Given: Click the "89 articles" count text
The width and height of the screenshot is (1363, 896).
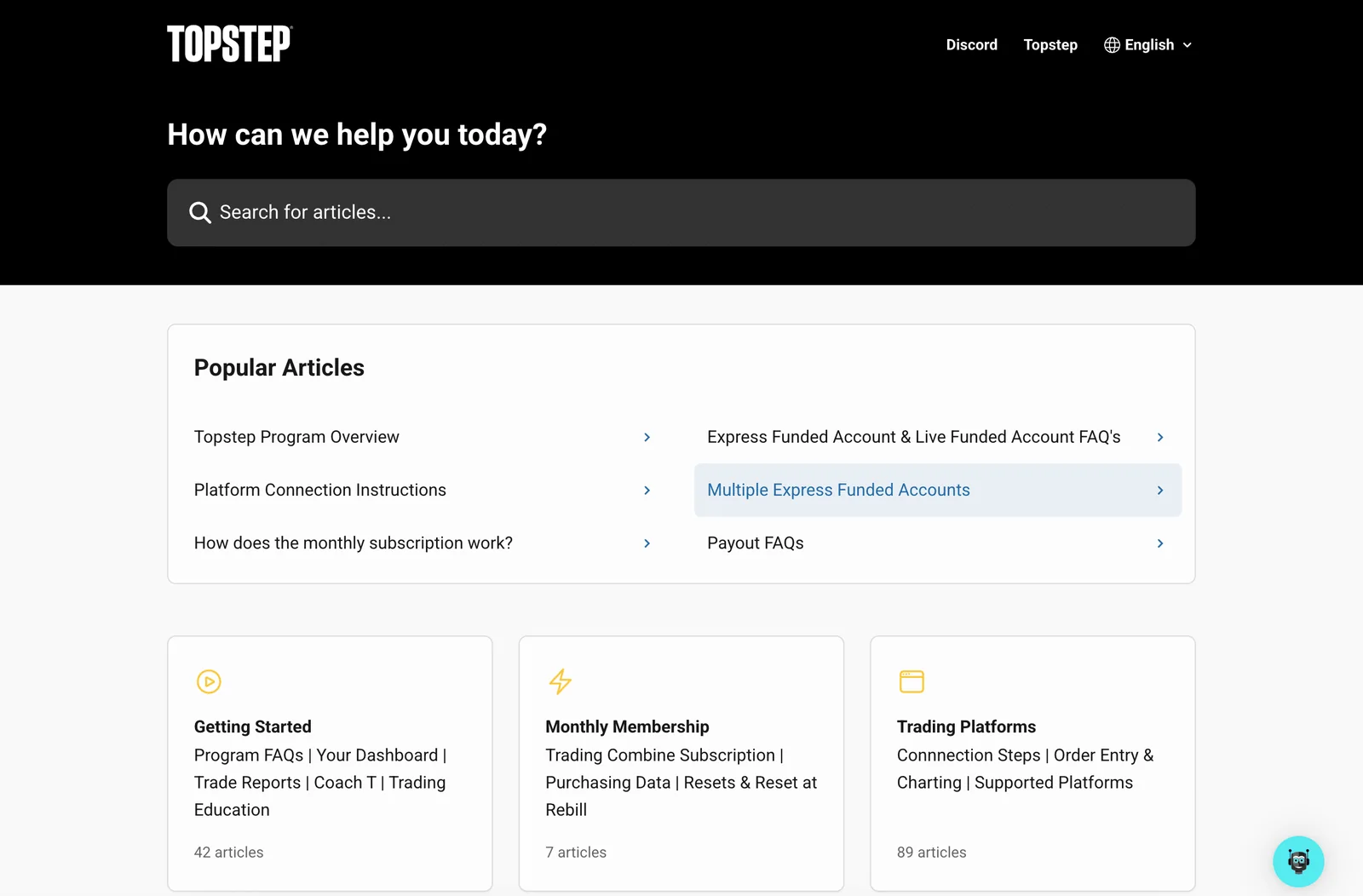Looking at the screenshot, I should [x=932, y=853].
